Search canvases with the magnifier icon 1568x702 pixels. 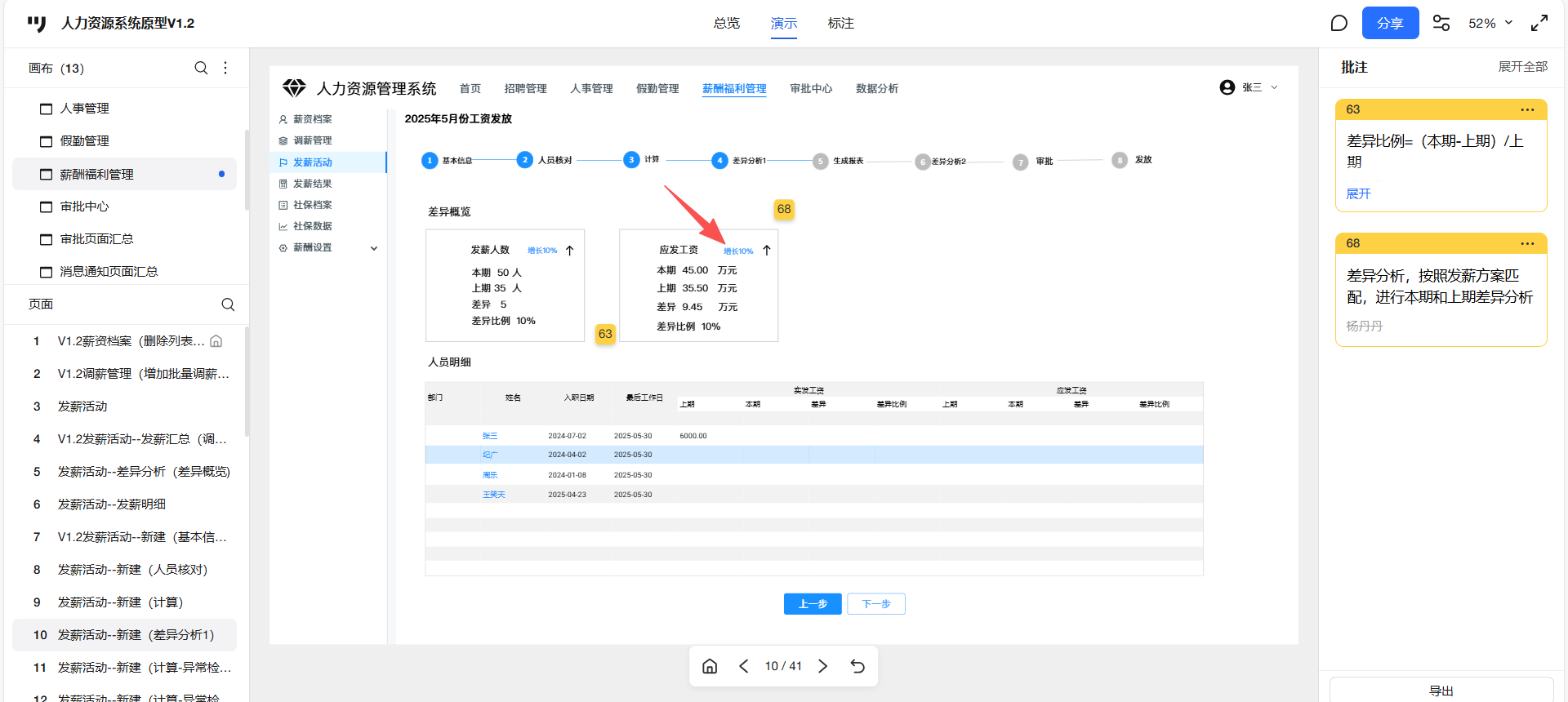point(201,68)
